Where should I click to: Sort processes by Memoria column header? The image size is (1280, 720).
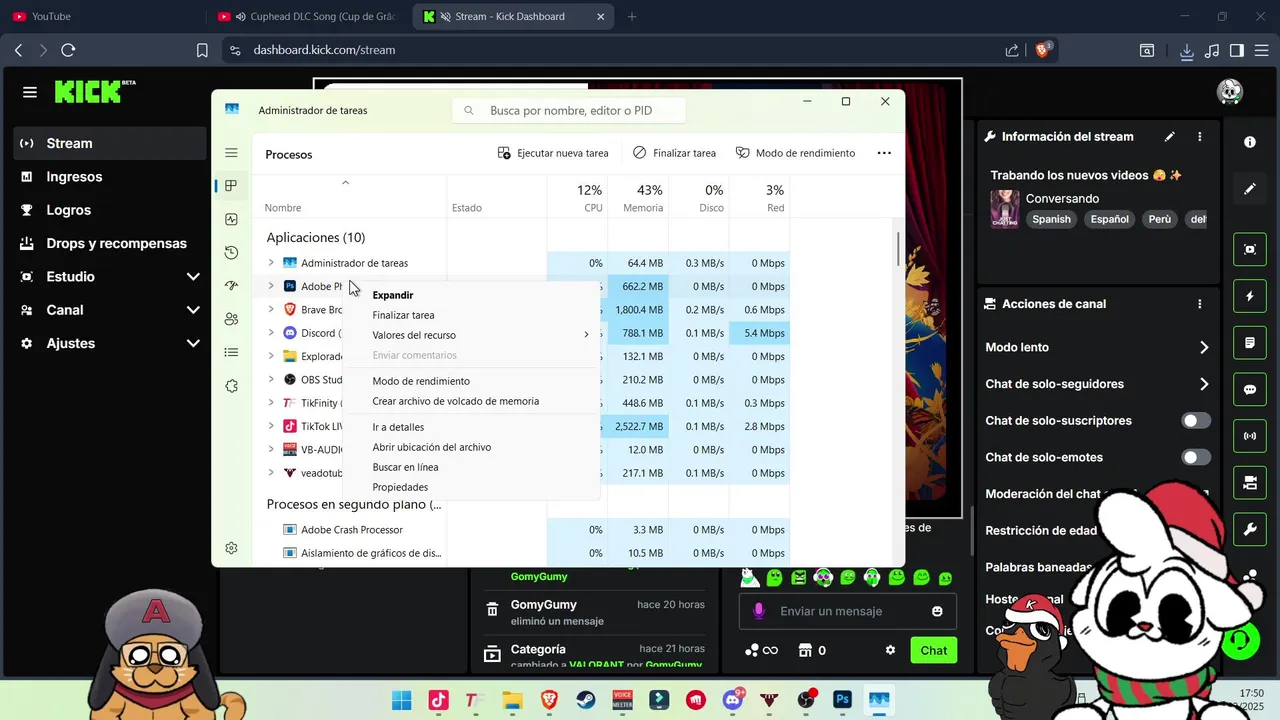638,198
